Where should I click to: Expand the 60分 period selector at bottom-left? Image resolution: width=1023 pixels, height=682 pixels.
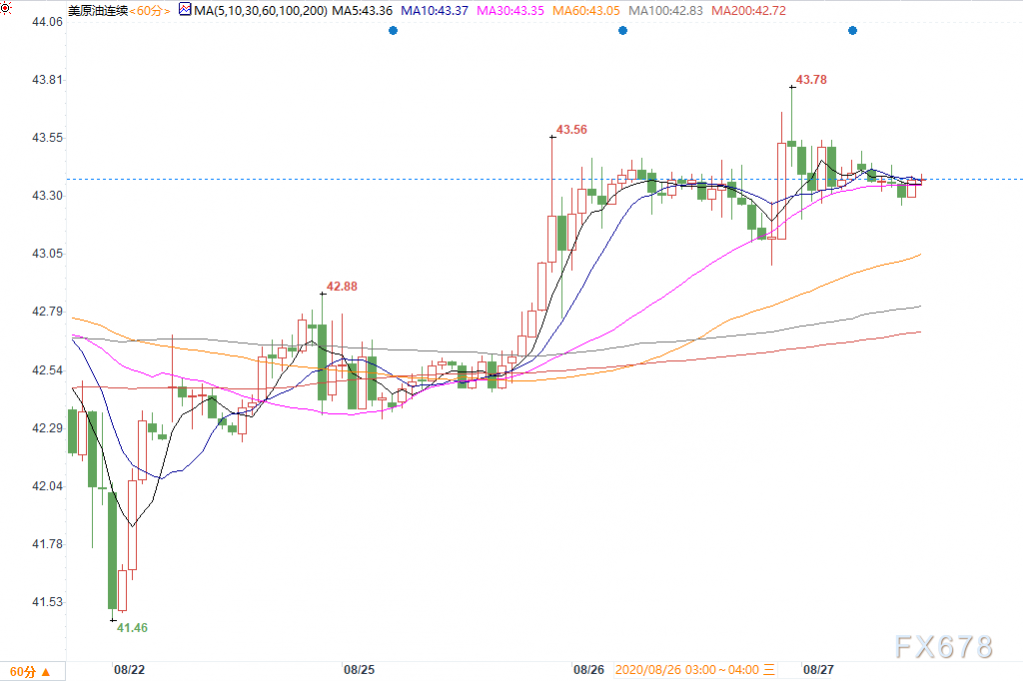(30, 672)
